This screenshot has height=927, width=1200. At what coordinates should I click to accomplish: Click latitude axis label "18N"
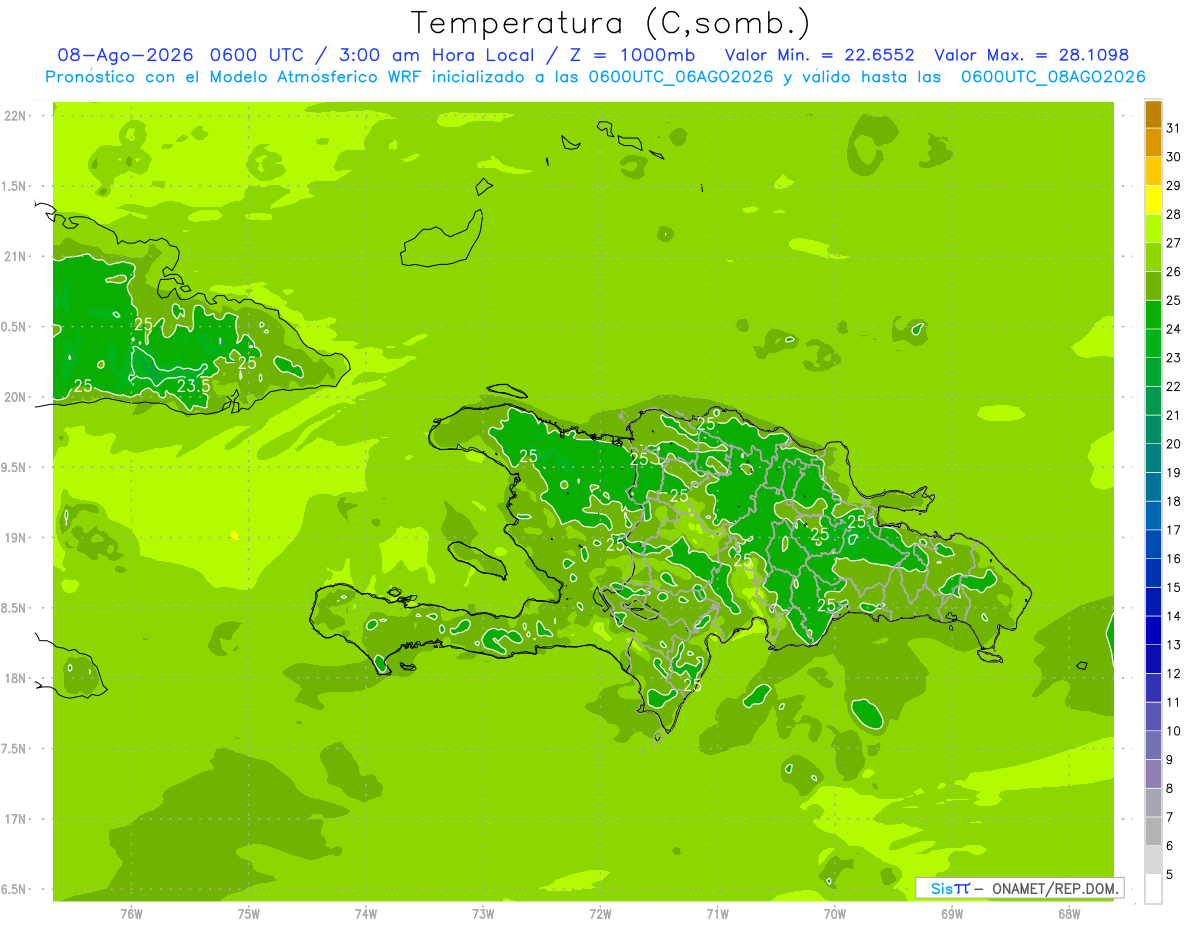tap(14, 678)
